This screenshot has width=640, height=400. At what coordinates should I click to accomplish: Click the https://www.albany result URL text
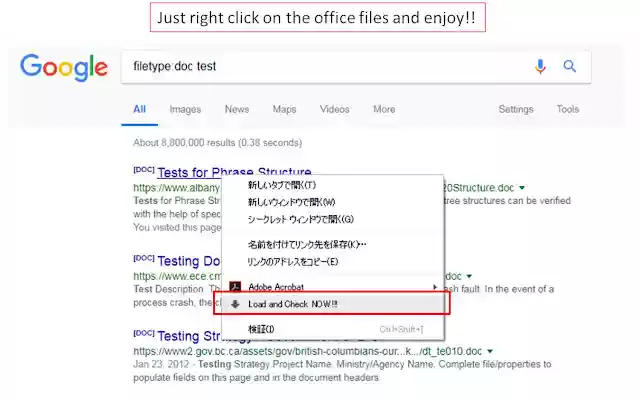(x=176, y=188)
